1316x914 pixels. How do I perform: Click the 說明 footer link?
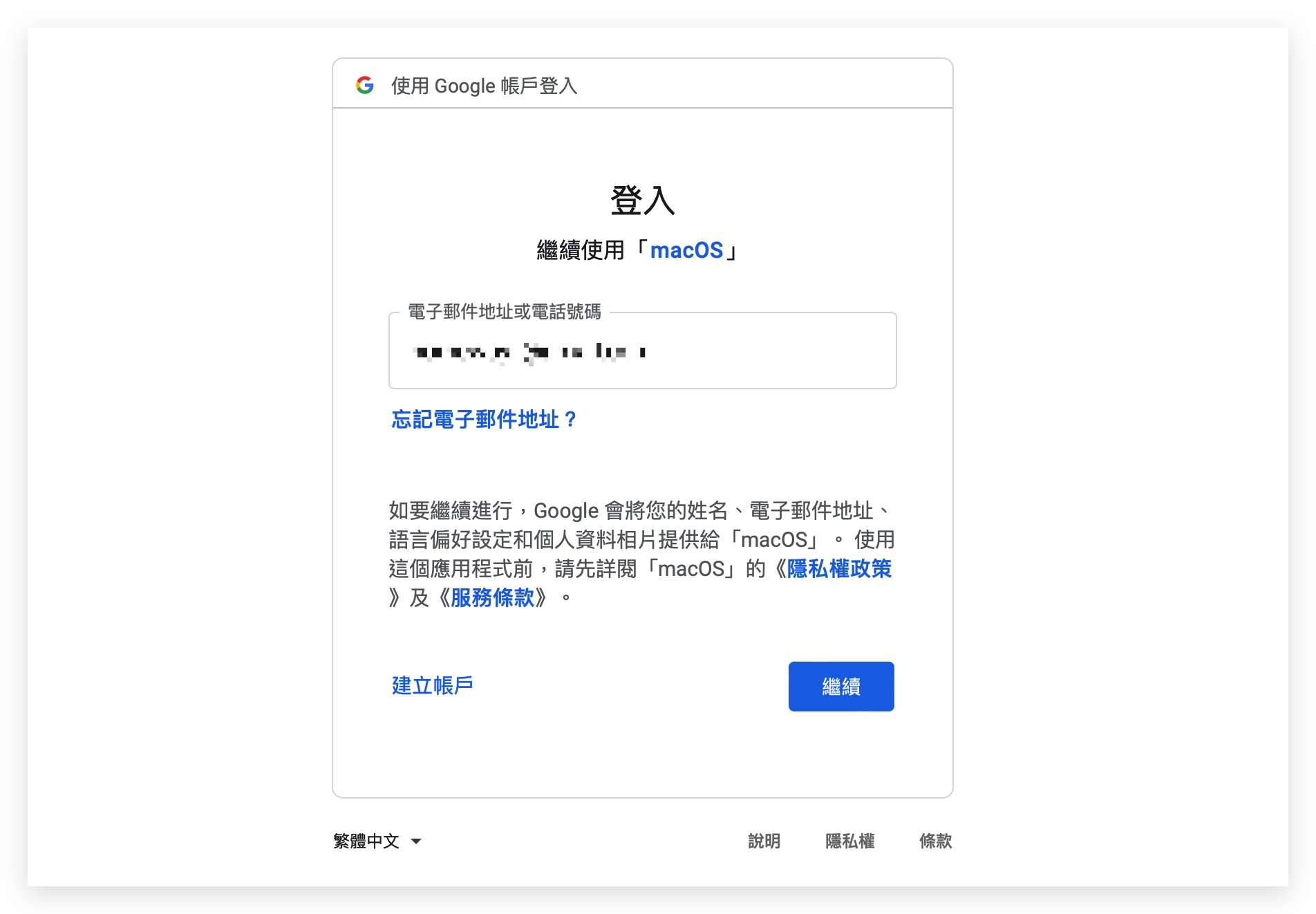pyautogui.click(x=764, y=841)
